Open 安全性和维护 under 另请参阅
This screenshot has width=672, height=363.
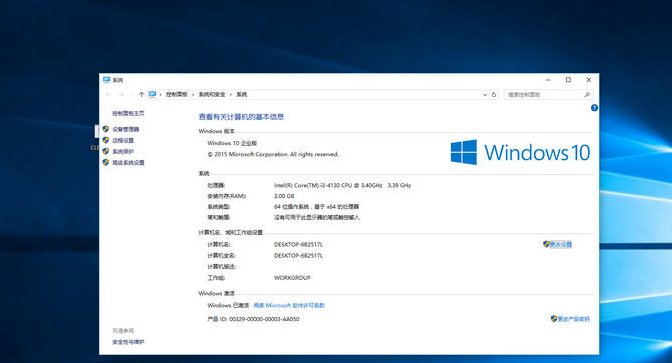(128, 342)
